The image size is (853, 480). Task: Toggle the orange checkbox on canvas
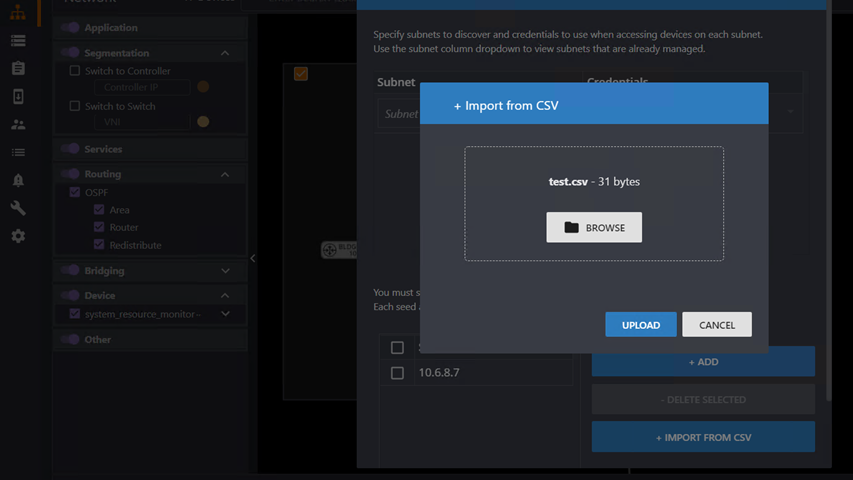click(x=301, y=73)
